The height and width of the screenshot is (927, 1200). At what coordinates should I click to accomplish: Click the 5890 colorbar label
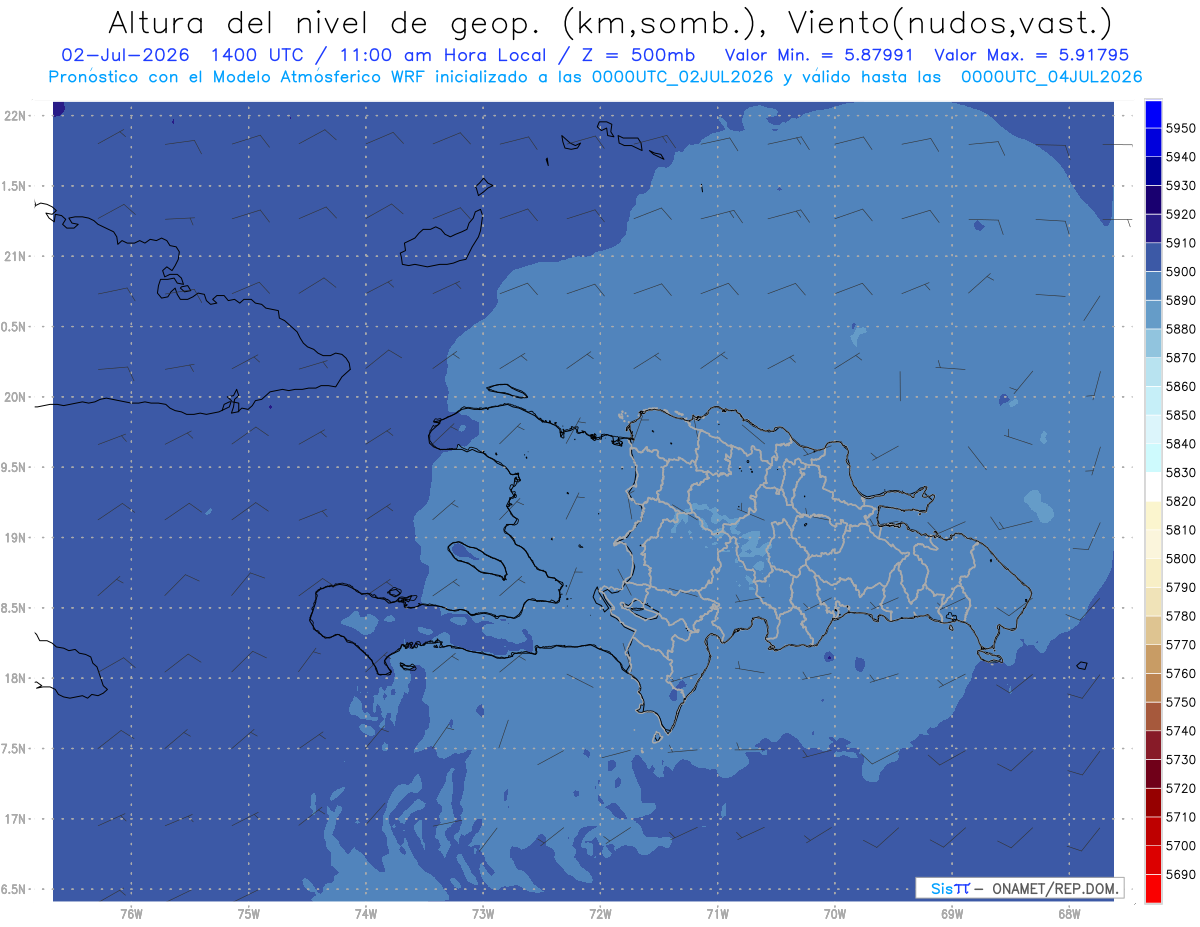tap(1181, 300)
